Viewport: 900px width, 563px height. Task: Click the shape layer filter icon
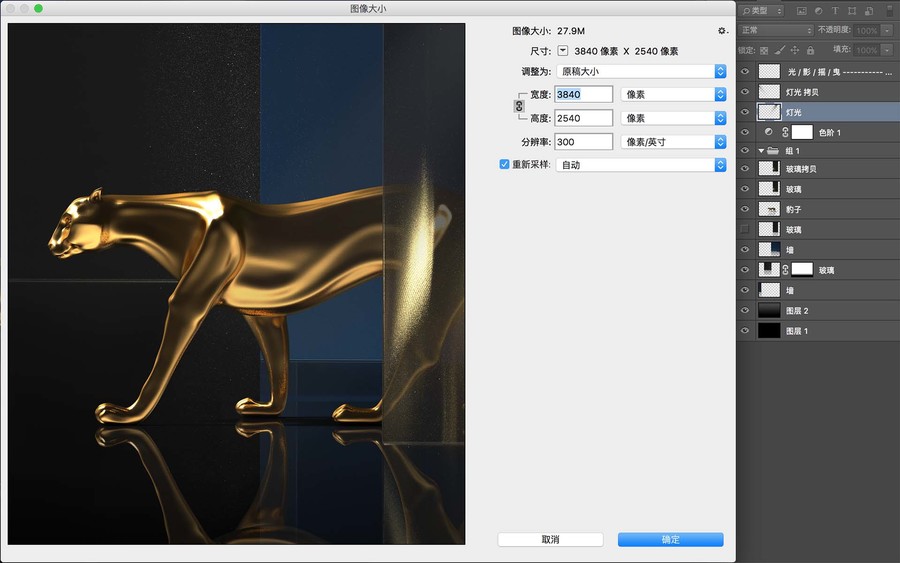[x=852, y=11]
